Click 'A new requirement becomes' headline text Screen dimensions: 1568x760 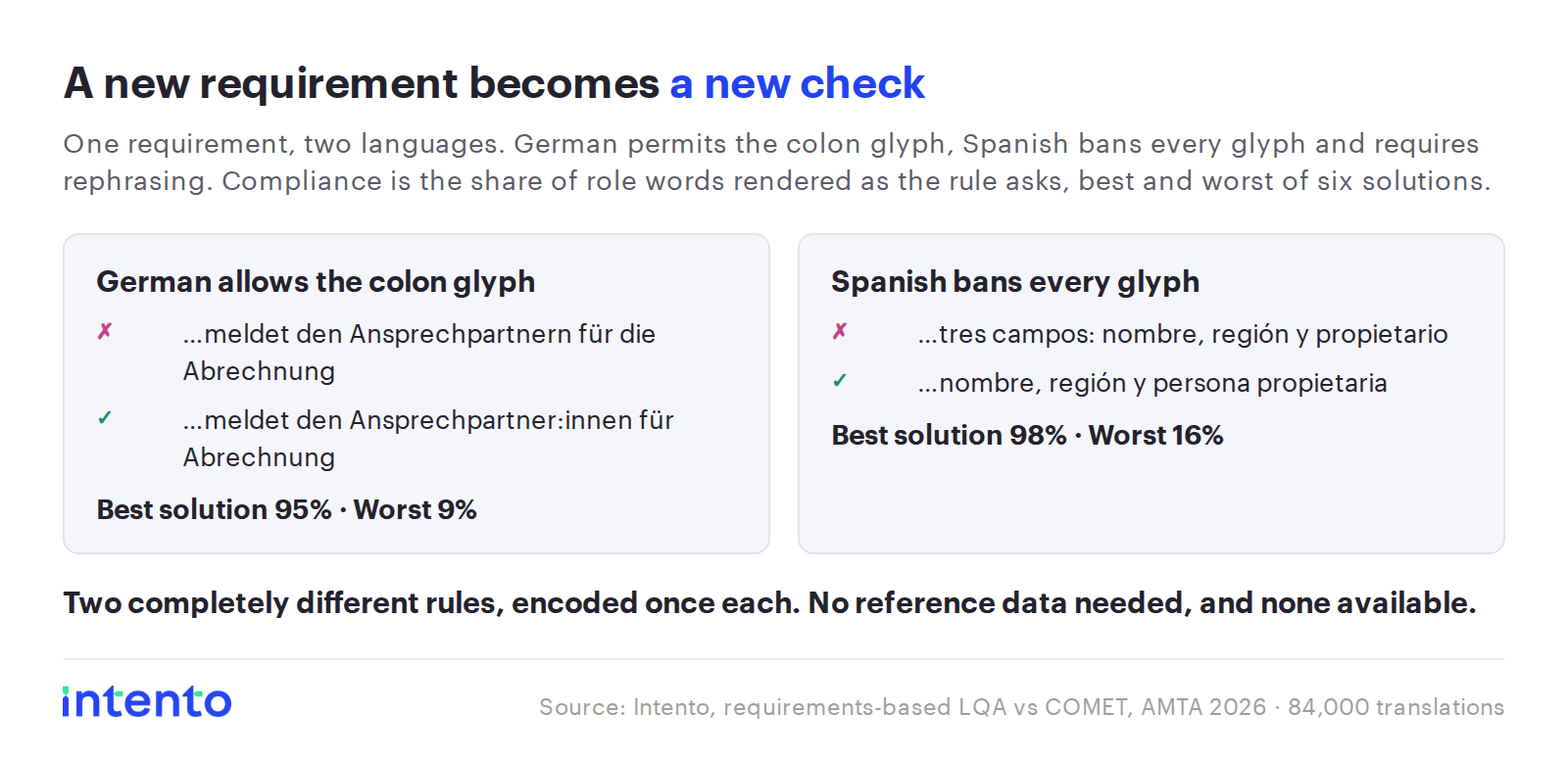click(x=362, y=83)
